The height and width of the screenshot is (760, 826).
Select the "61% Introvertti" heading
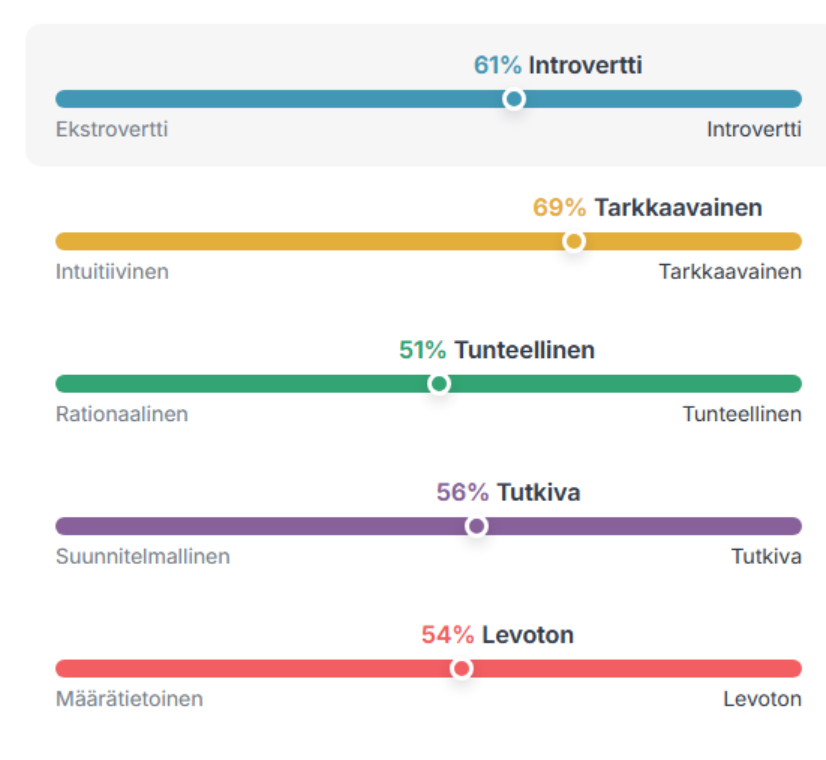click(x=557, y=66)
